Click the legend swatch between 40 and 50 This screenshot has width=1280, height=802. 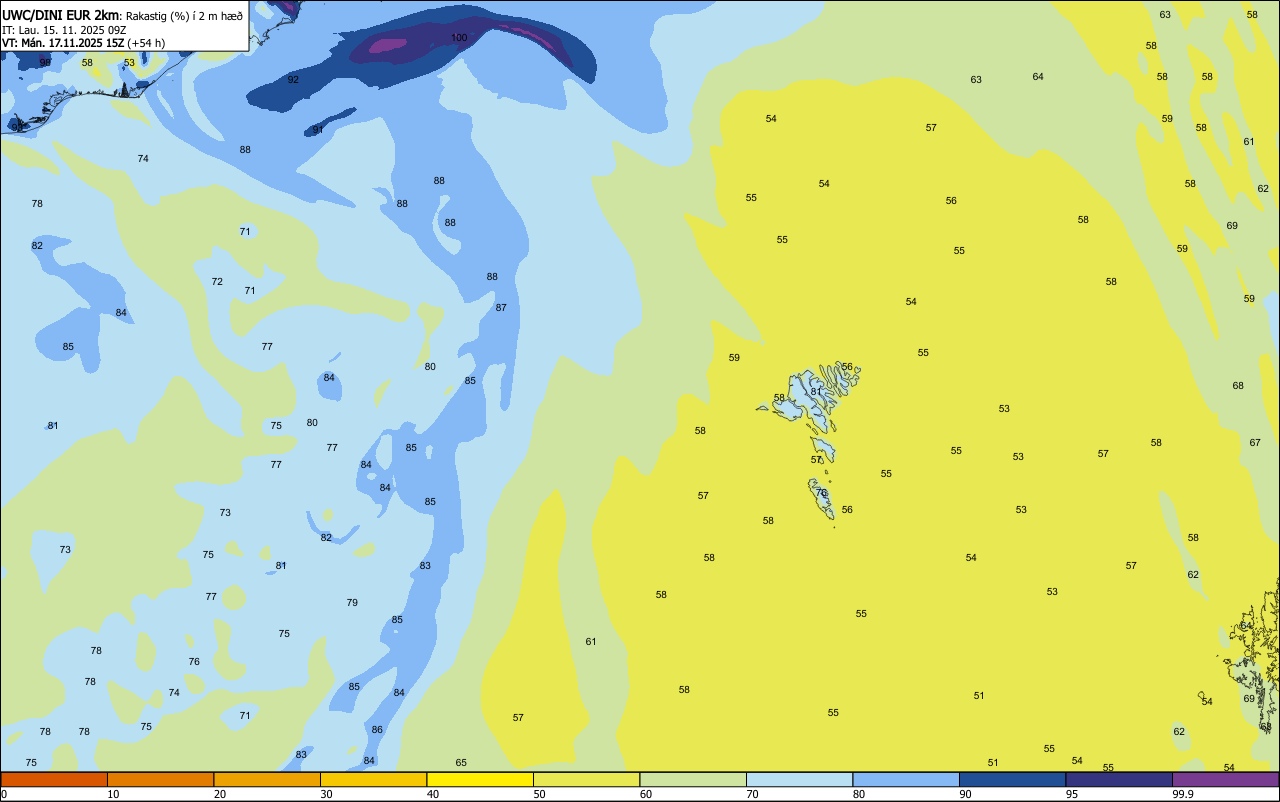point(480,779)
